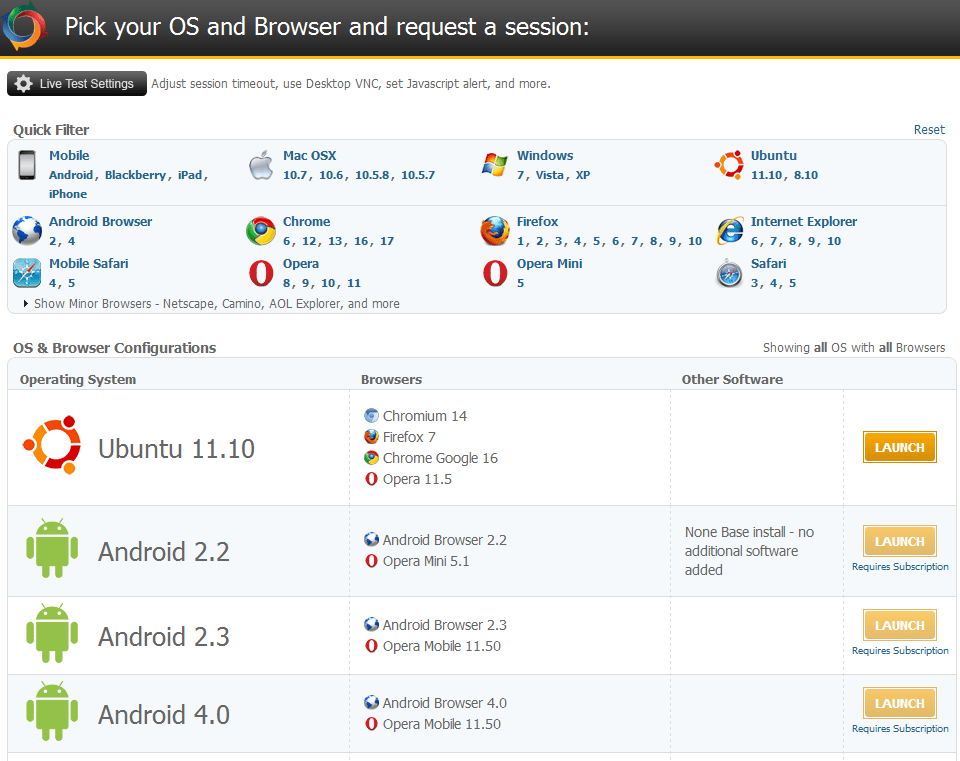The height and width of the screenshot is (761, 960).
Task: Filter by iPhone platform
Action: (x=68, y=194)
